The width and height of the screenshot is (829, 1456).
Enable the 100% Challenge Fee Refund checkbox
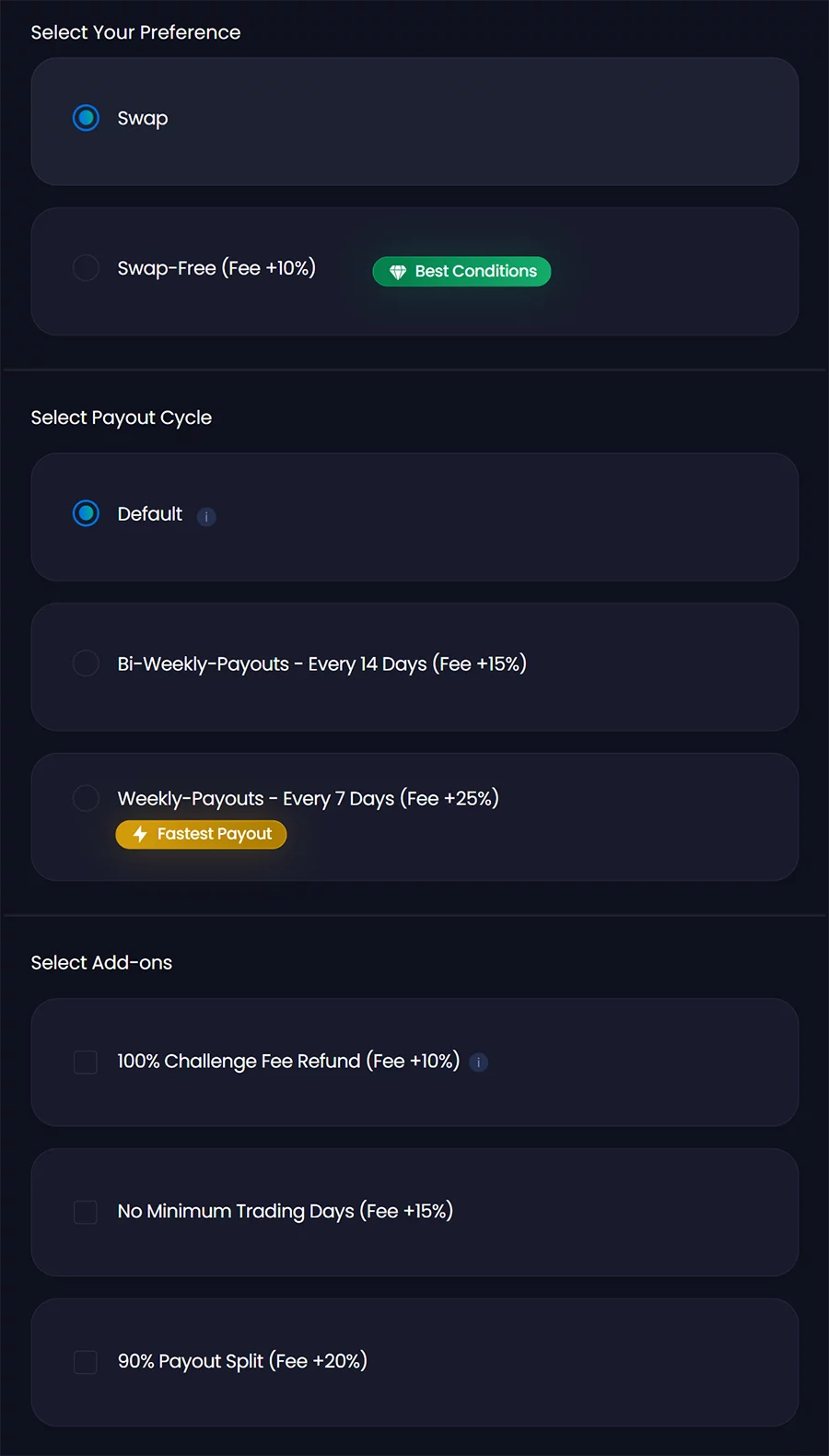[x=86, y=1062]
